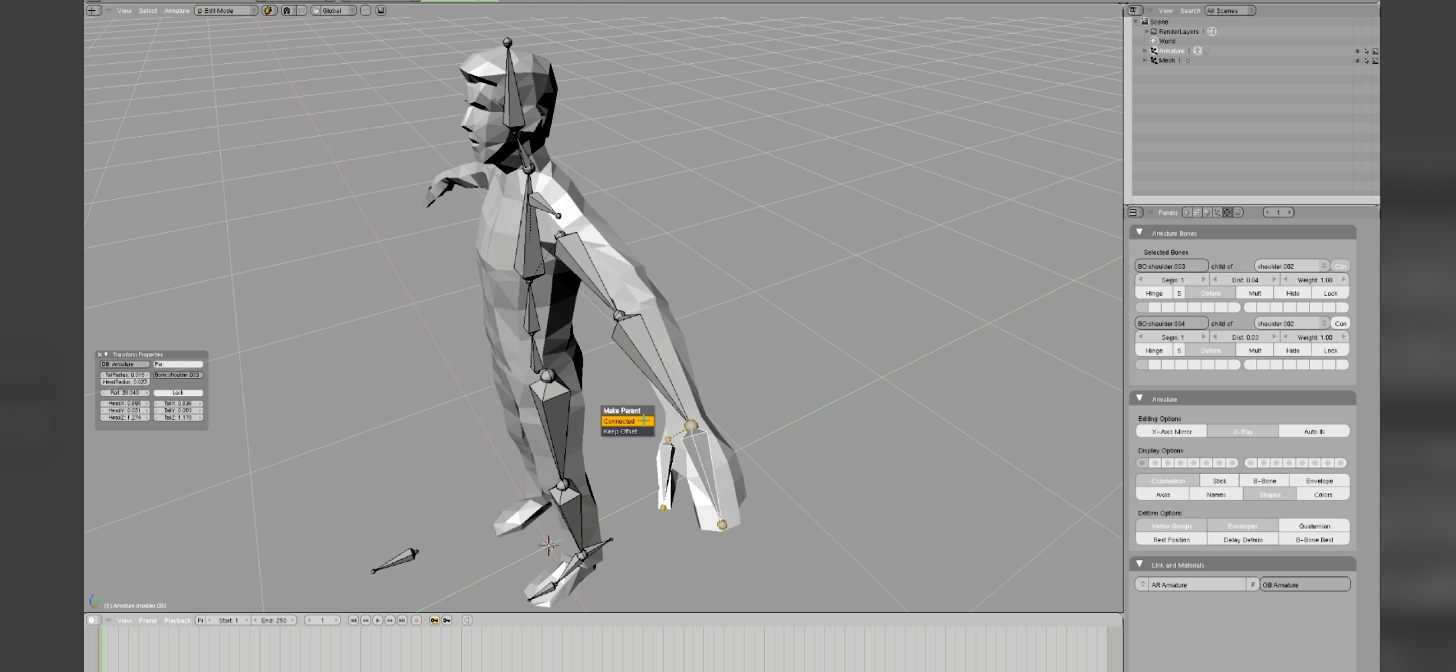Toggle the Auto IK option

pyautogui.click(x=1314, y=431)
